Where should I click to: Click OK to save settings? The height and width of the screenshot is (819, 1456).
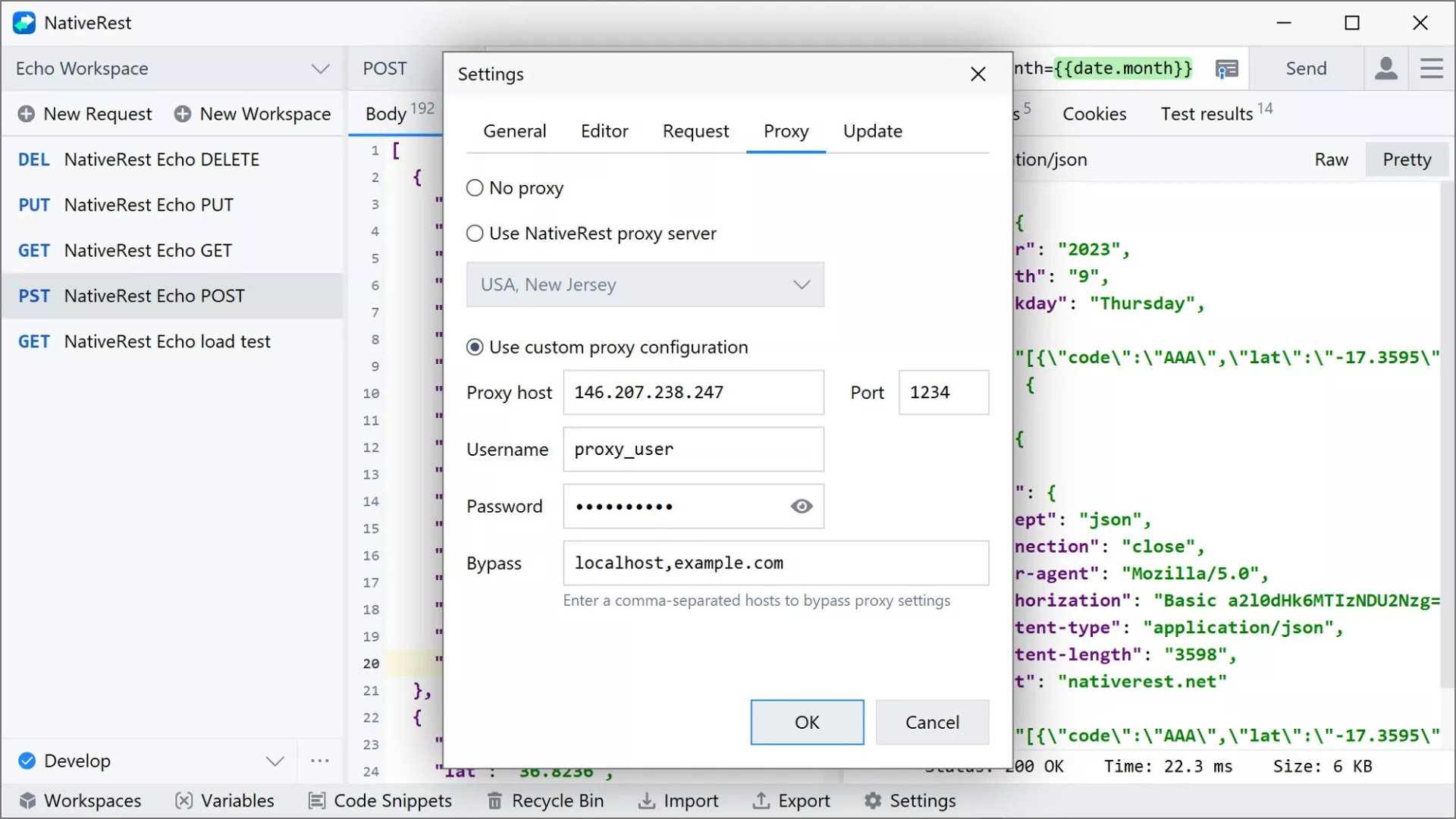coord(807,722)
